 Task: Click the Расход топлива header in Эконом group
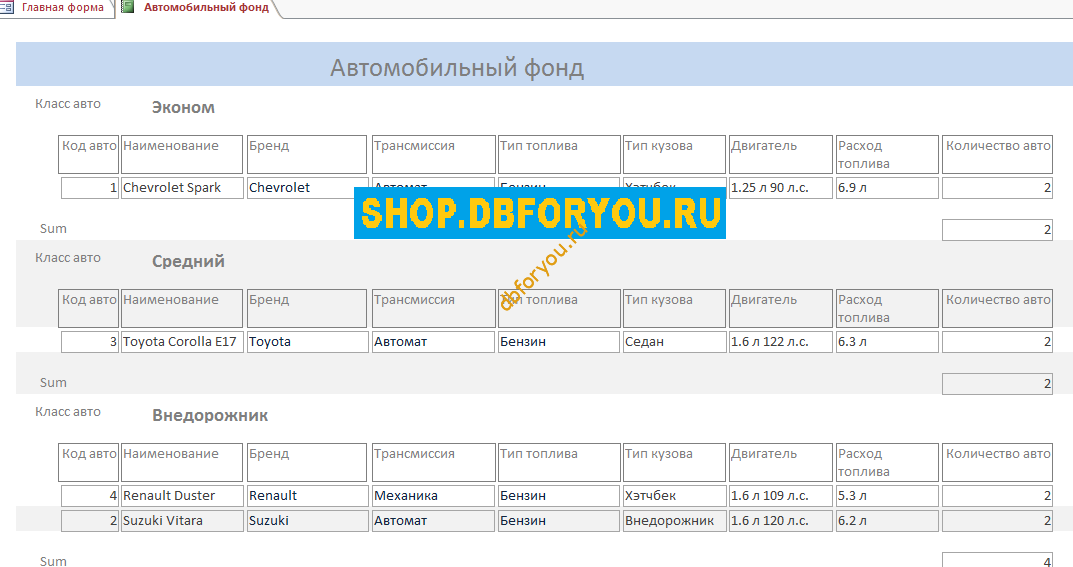click(x=887, y=155)
